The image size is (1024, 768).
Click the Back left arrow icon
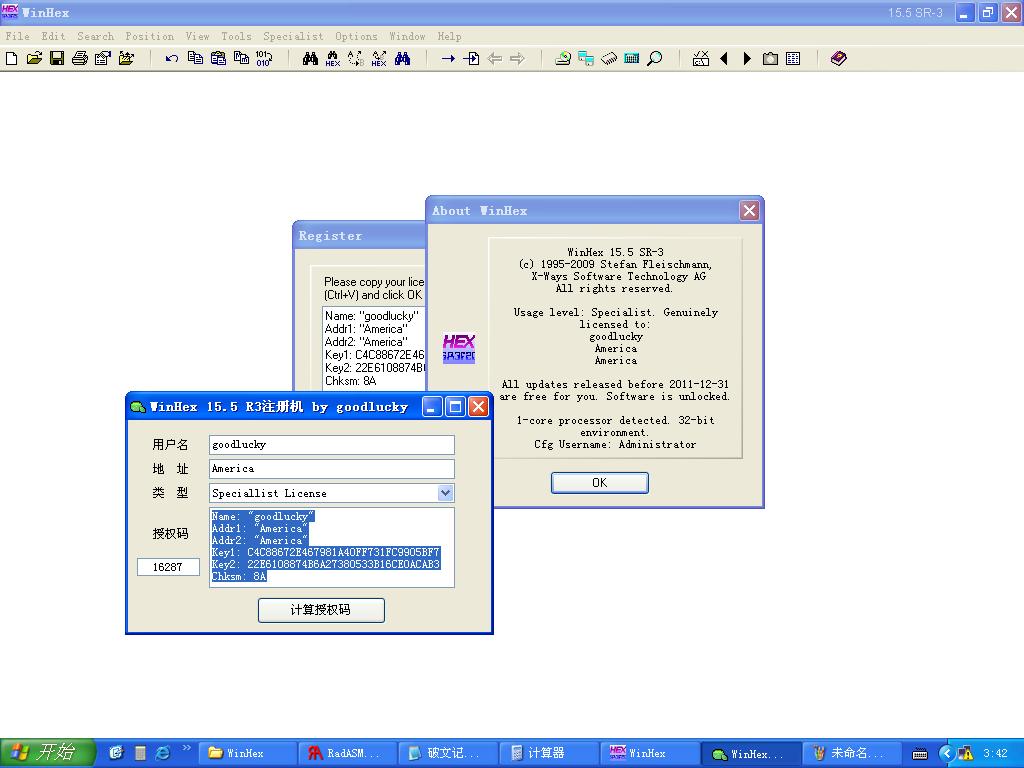(x=494, y=59)
